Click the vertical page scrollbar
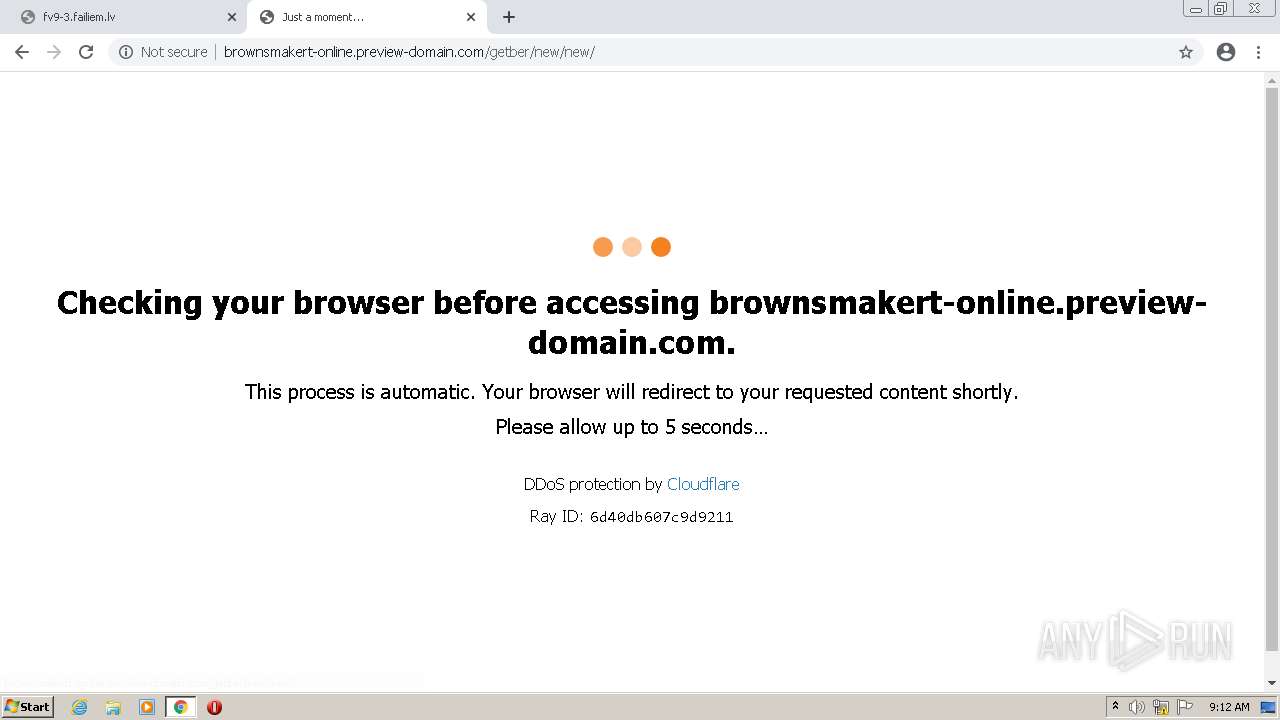Image resolution: width=1280 pixels, height=720 pixels. (x=1272, y=380)
